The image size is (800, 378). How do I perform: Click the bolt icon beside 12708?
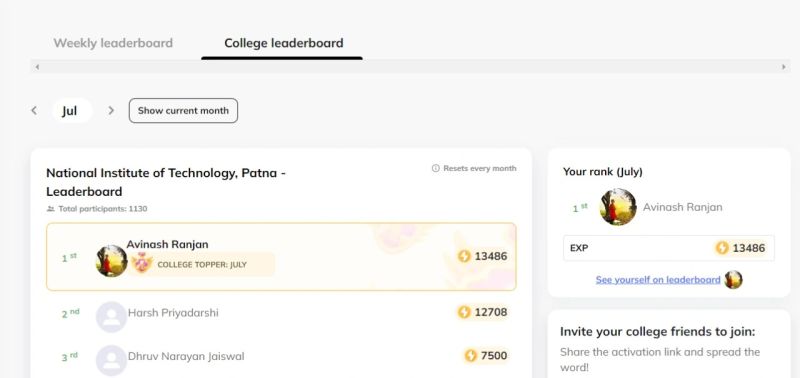464,312
